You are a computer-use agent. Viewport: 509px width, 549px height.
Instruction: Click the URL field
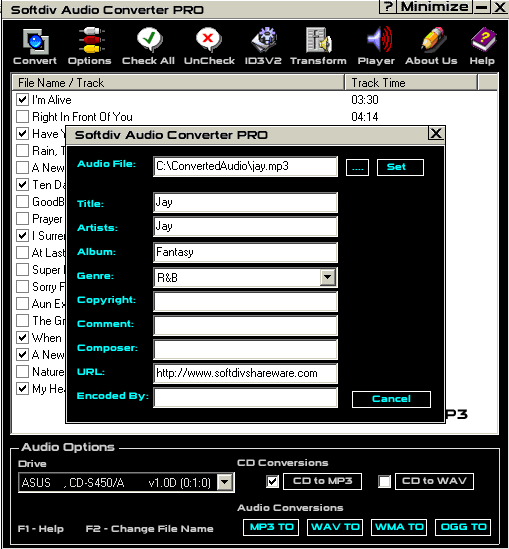click(245, 373)
